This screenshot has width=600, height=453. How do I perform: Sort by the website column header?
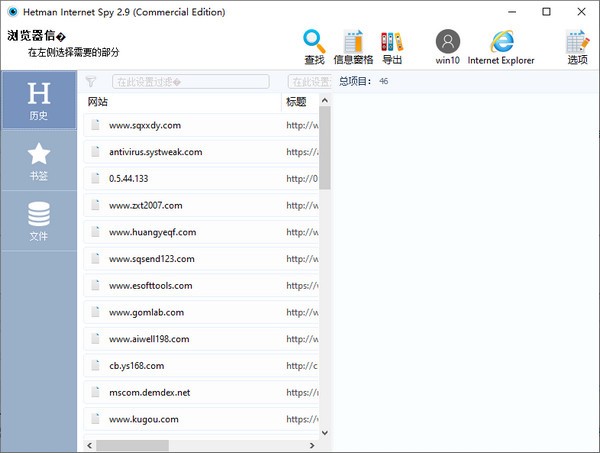coord(180,102)
